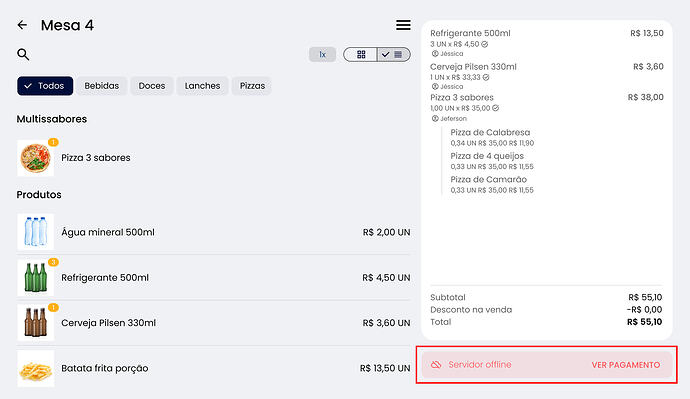The image size is (690, 399).
Task: Click the Mesa 4 title
Action: 67,25
